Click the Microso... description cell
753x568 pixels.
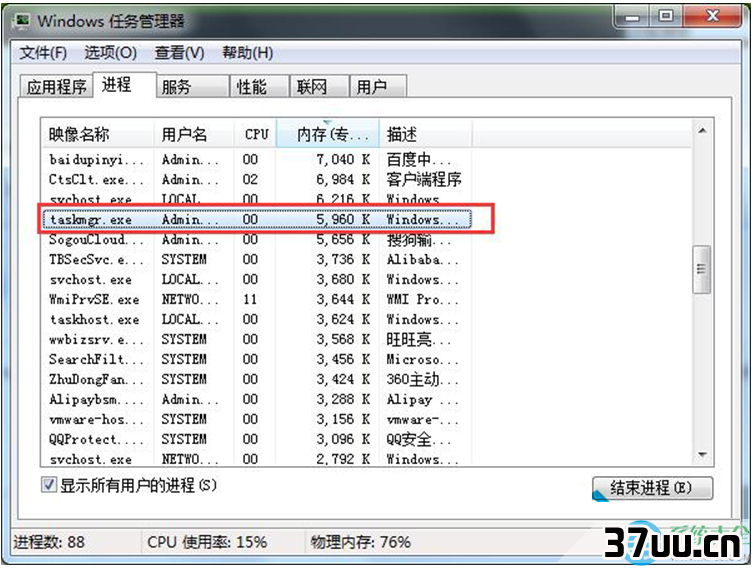click(423, 360)
